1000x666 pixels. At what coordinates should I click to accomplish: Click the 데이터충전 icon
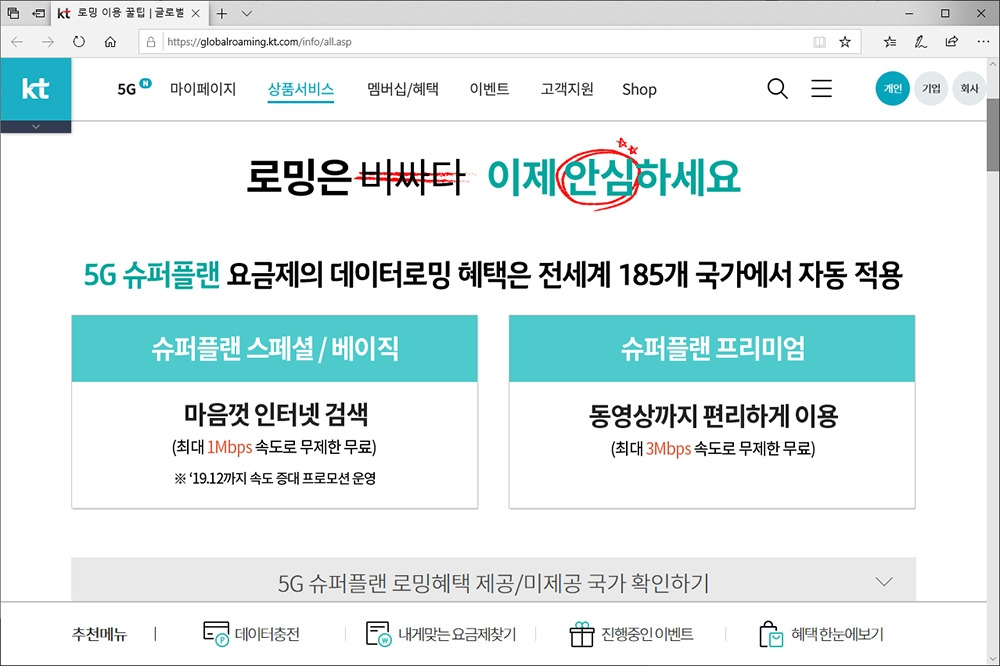pyautogui.click(x=216, y=634)
